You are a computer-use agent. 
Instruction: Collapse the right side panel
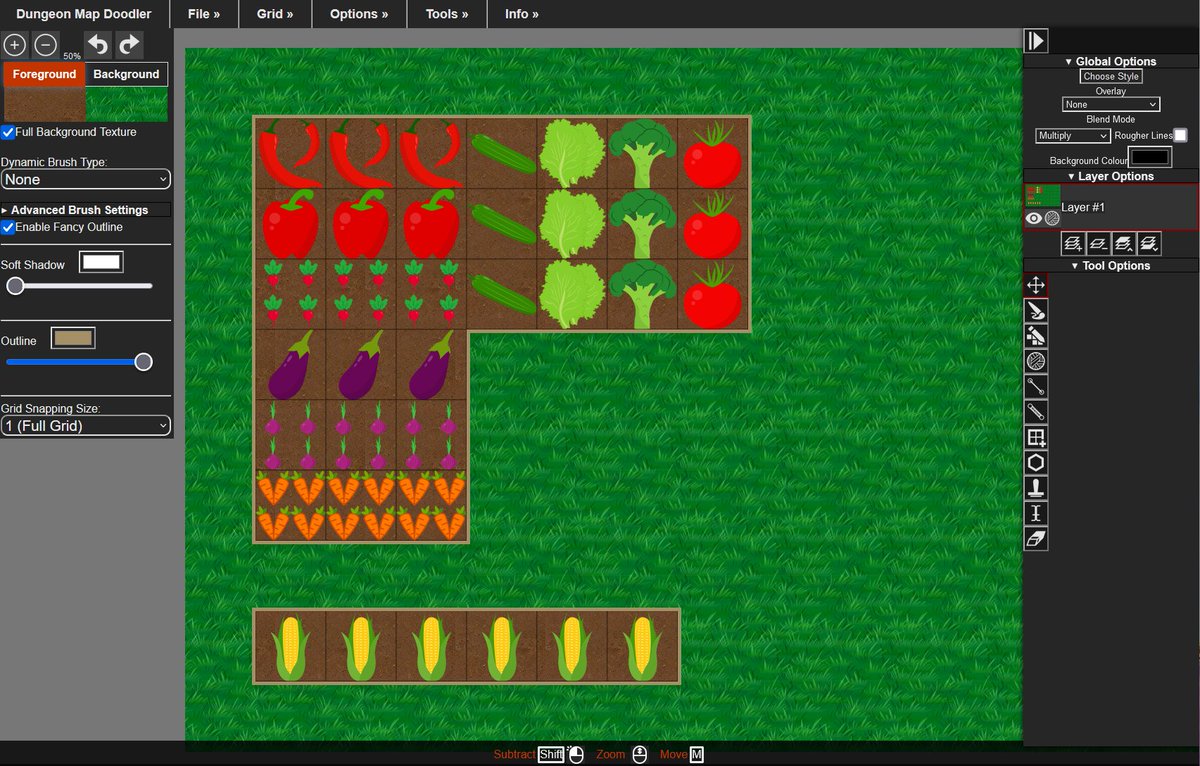coord(1036,40)
